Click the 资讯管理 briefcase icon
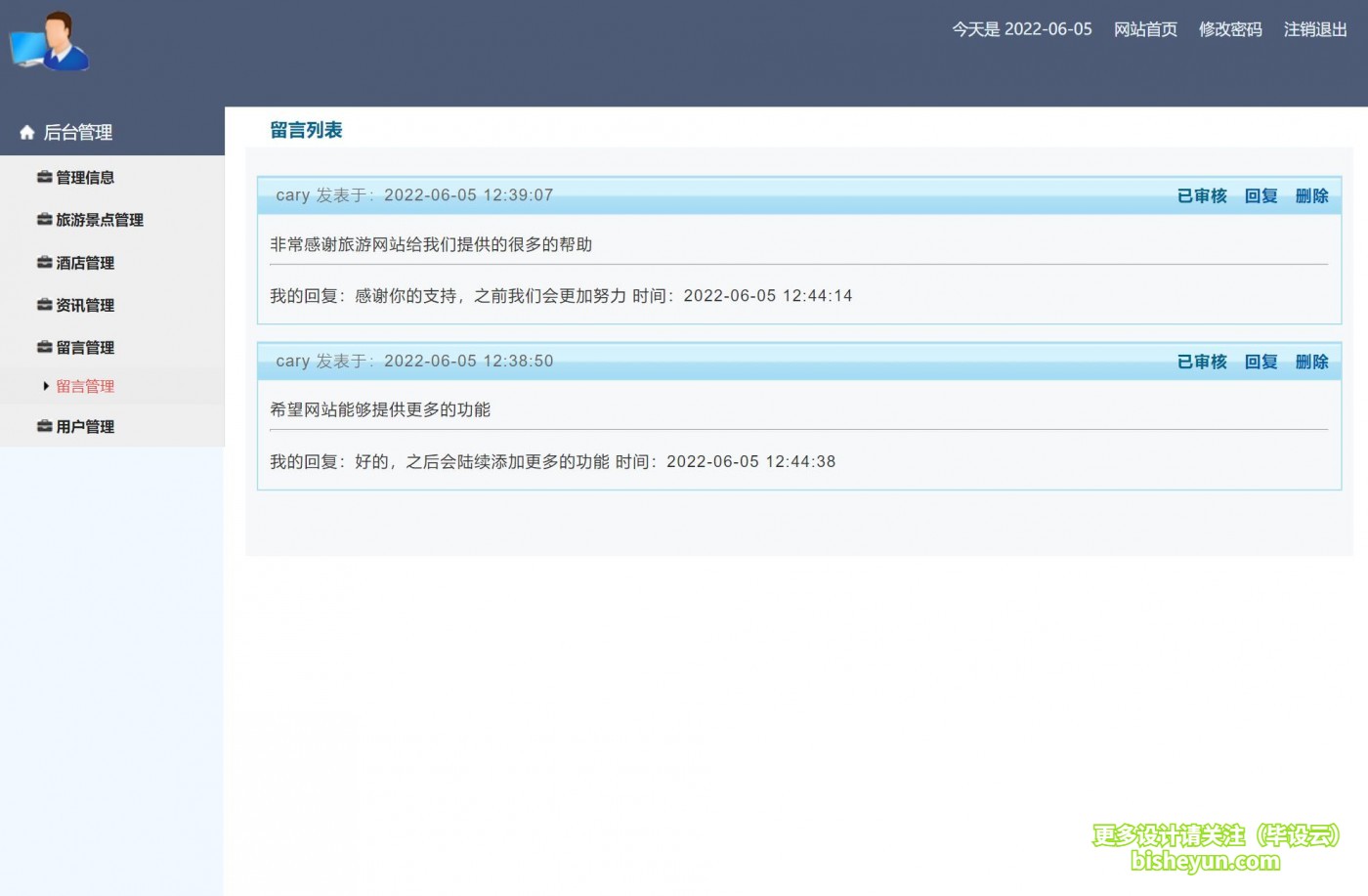Screen dimensions: 1368x896 [x=44, y=305]
